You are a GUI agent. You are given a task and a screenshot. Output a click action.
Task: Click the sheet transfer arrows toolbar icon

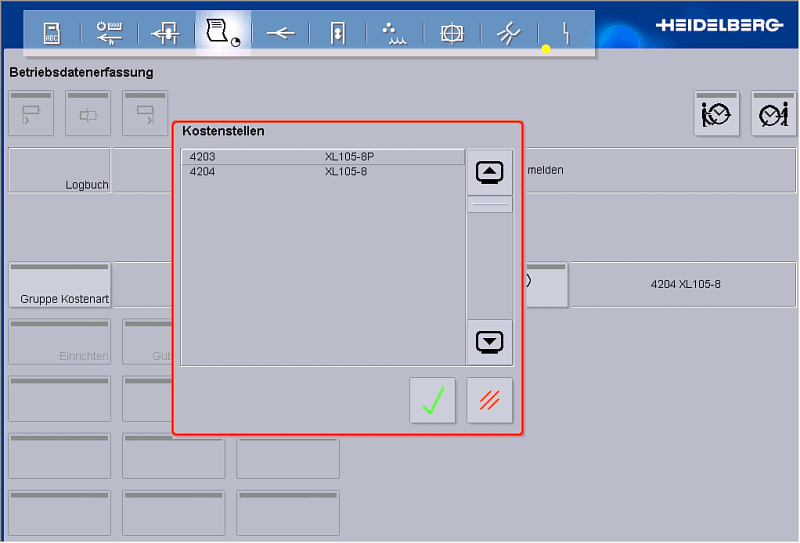click(x=165, y=34)
